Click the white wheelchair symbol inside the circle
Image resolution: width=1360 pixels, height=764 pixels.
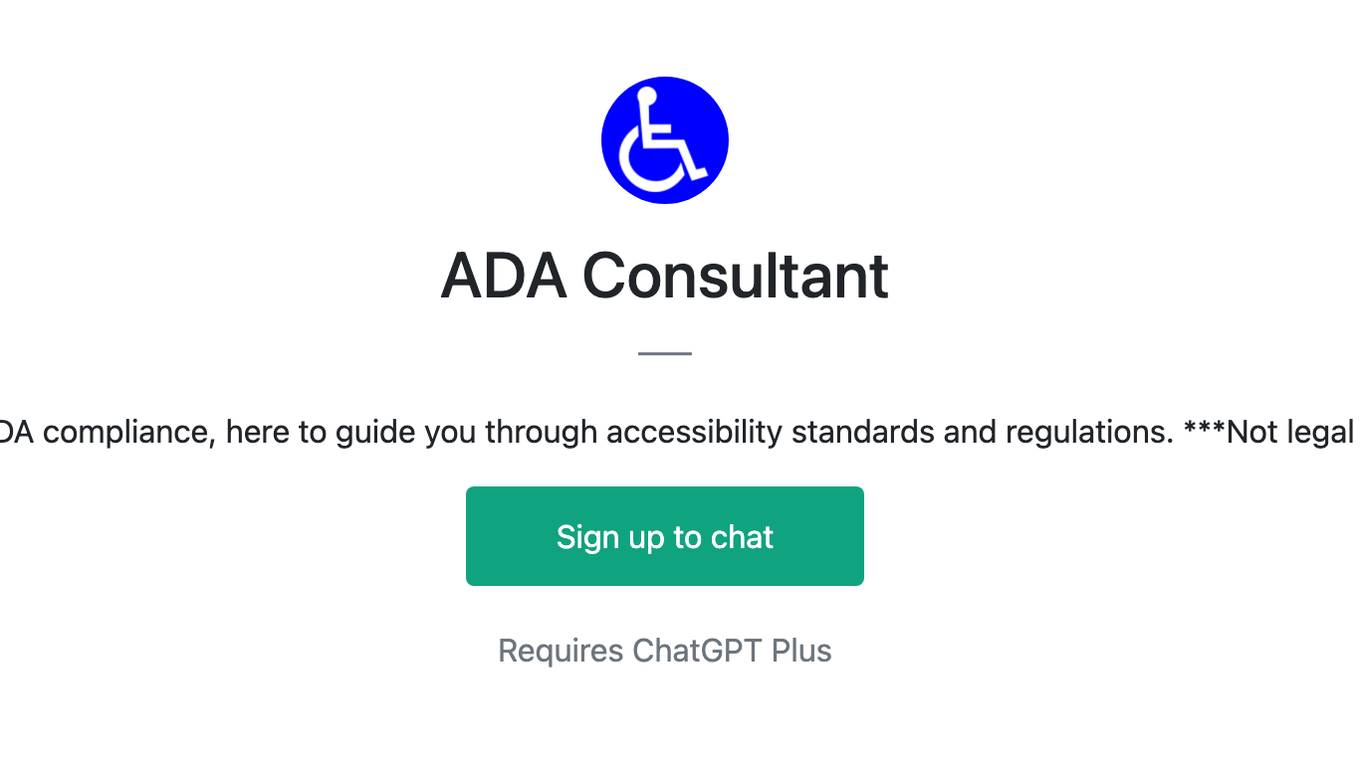(662, 140)
